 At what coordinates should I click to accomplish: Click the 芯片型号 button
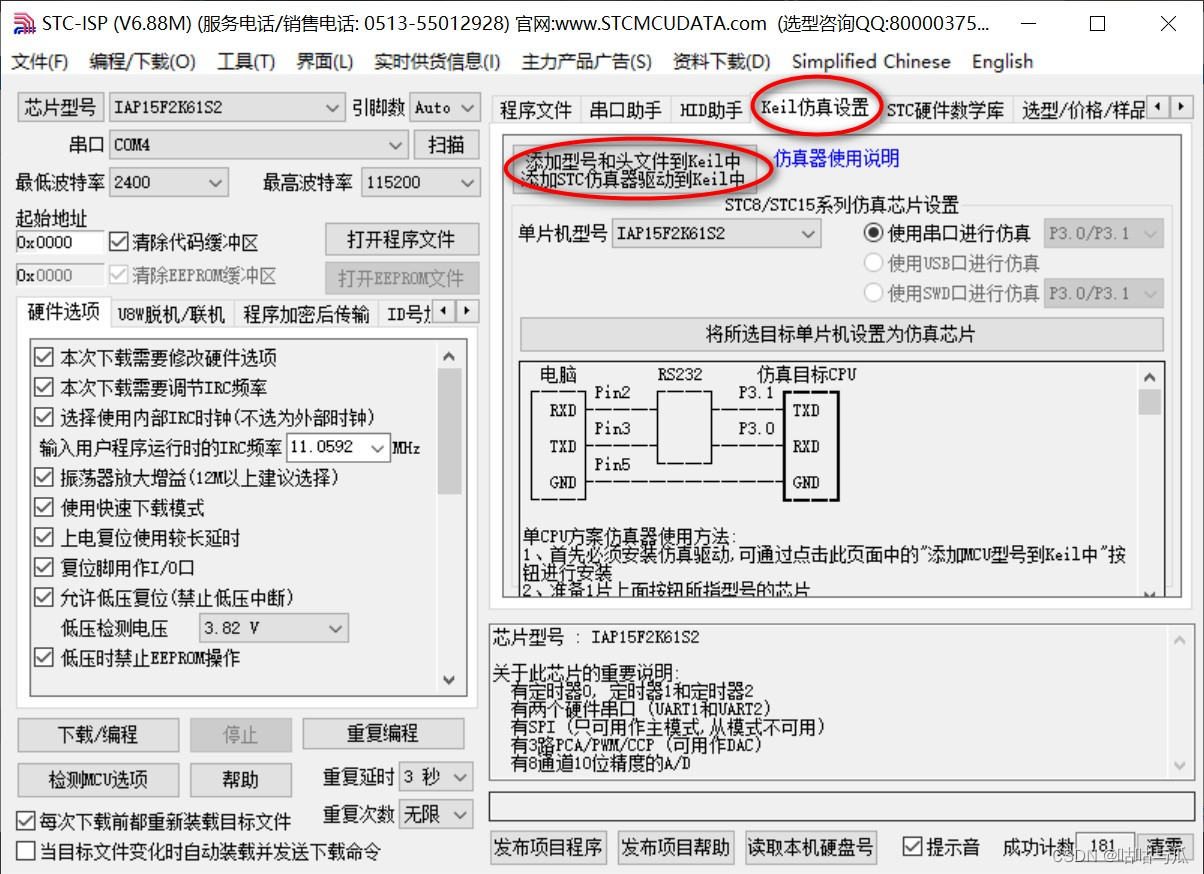[60, 108]
